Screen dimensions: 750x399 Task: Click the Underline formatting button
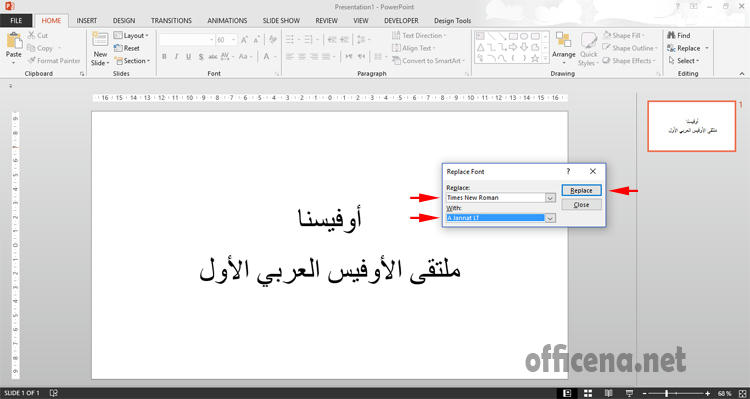coord(188,56)
